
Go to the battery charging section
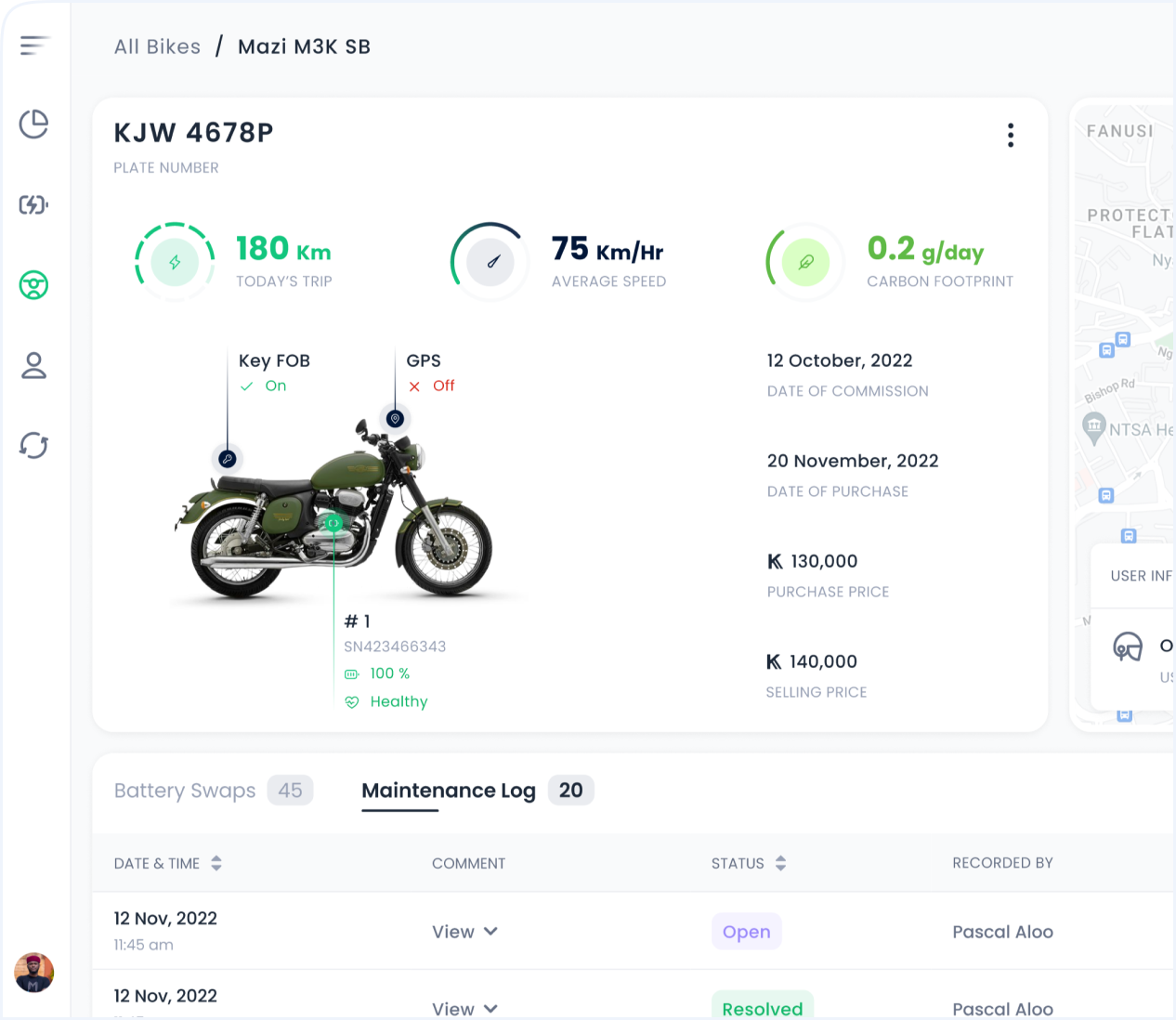(33, 204)
